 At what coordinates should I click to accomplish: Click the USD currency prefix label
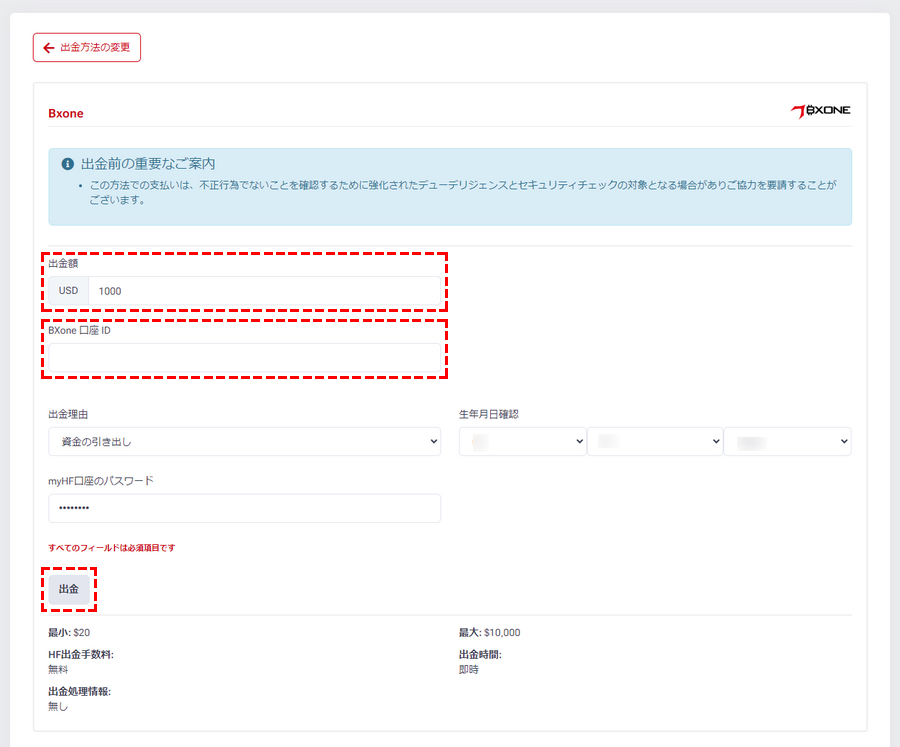(x=68, y=291)
